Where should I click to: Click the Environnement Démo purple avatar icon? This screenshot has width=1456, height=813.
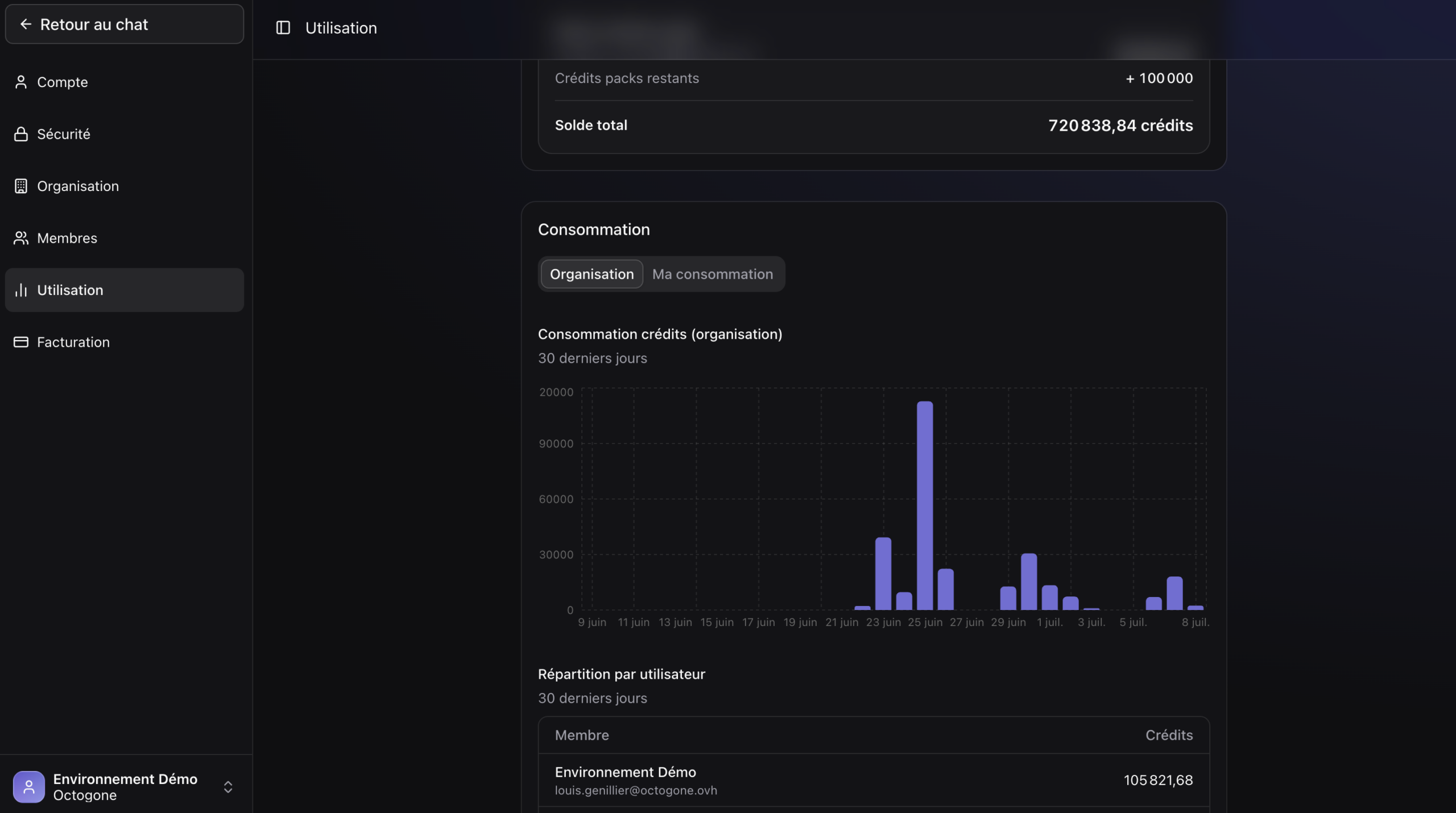coord(29,787)
